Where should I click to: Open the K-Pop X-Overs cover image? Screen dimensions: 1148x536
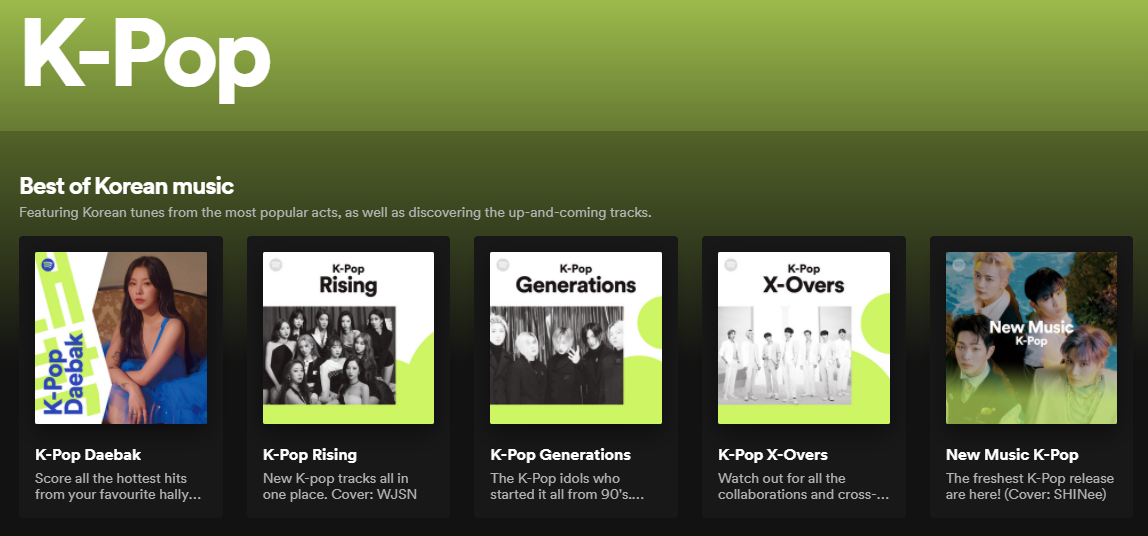[804, 338]
